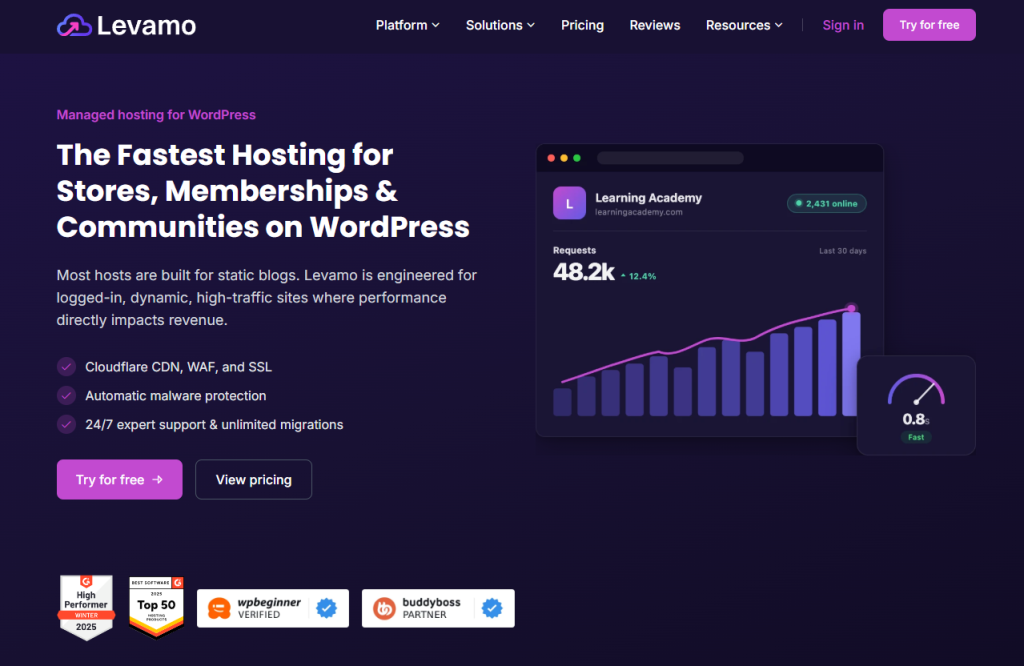Click the buddyboss orange logo icon
This screenshot has width=1024, height=666.
[384, 609]
